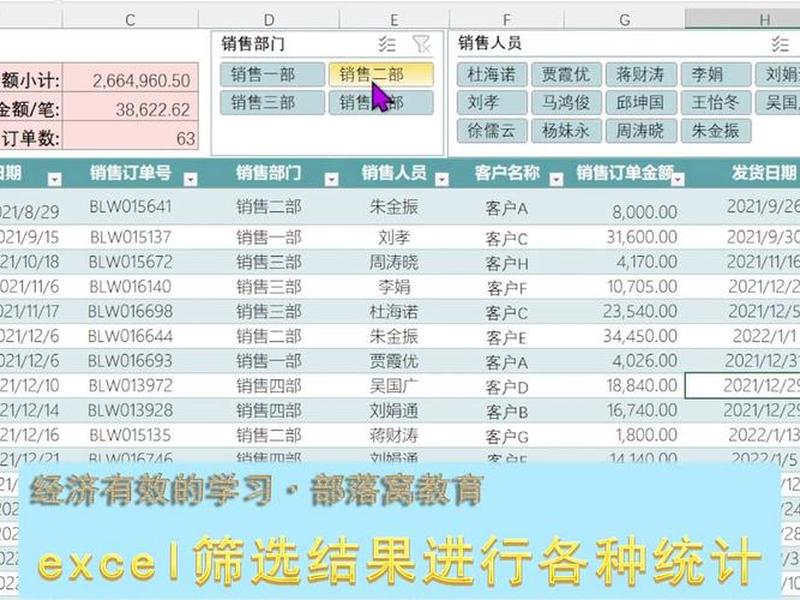Click order count cell 63
The height and width of the screenshot is (600, 800).
pos(130,135)
